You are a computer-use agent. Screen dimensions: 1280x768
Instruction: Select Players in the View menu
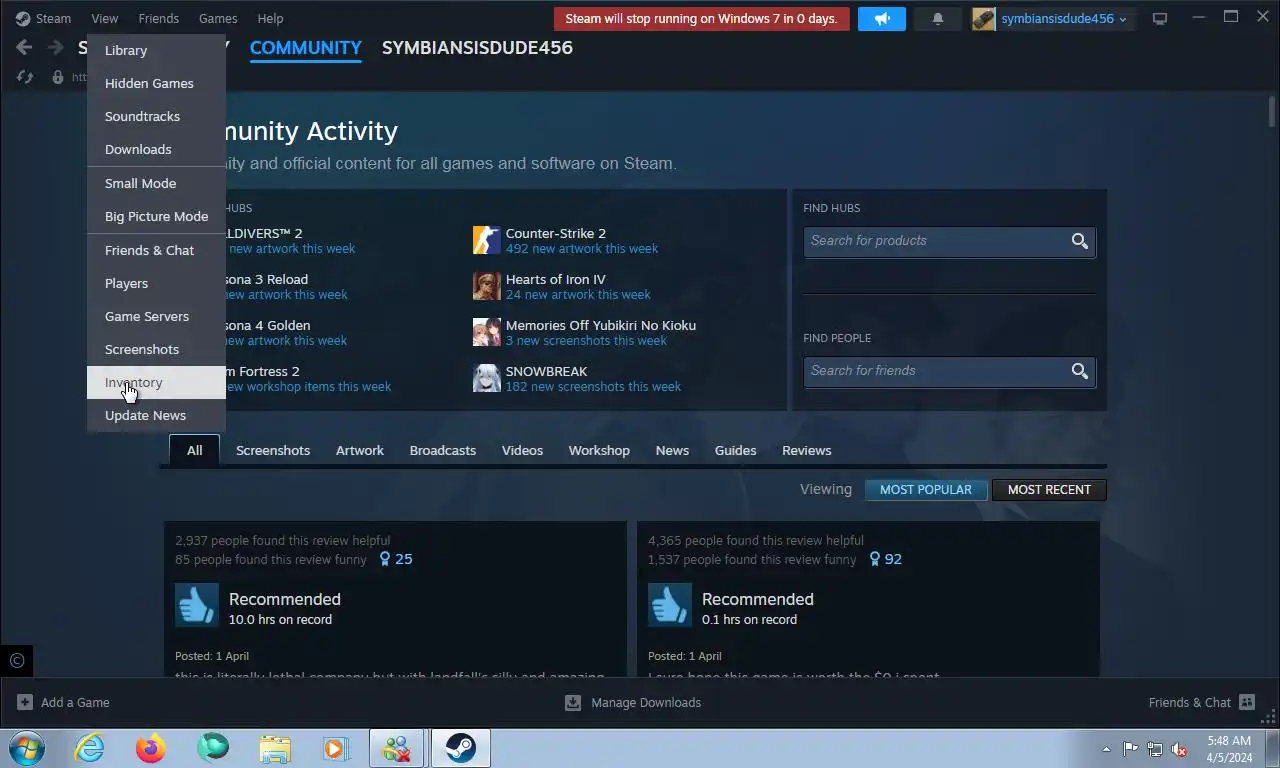pyautogui.click(x=156, y=283)
